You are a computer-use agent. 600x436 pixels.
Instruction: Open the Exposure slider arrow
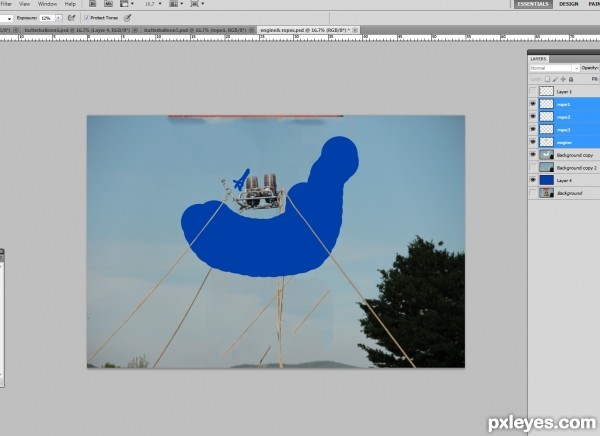tap(59, 18)
